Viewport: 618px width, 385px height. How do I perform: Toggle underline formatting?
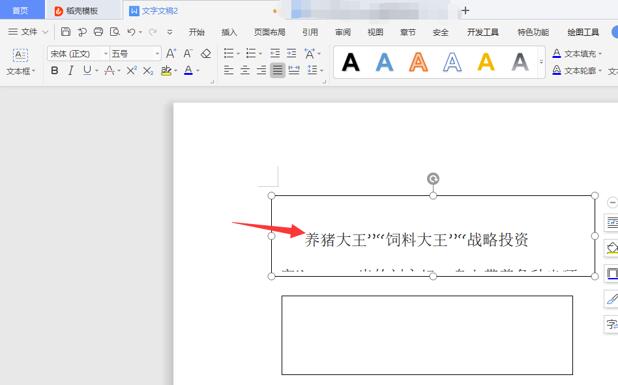point(87,71)
